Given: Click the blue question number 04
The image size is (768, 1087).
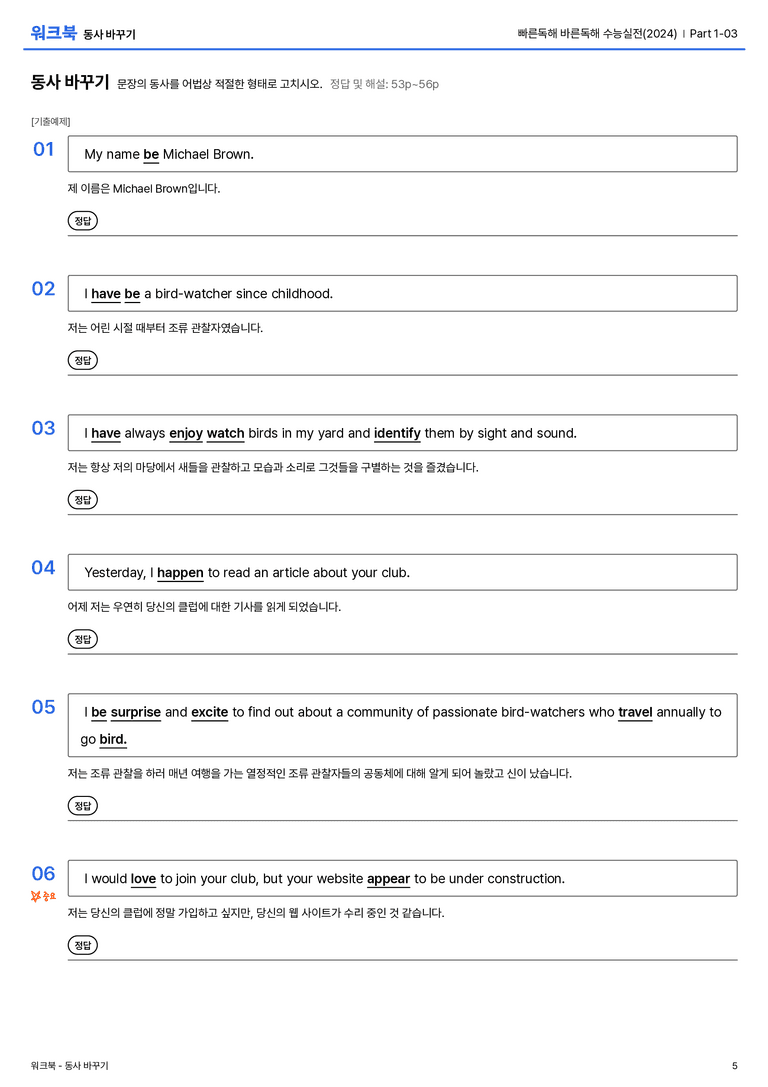Looking at the screenshot, I should pyautogui.click(x=44, y=568).
